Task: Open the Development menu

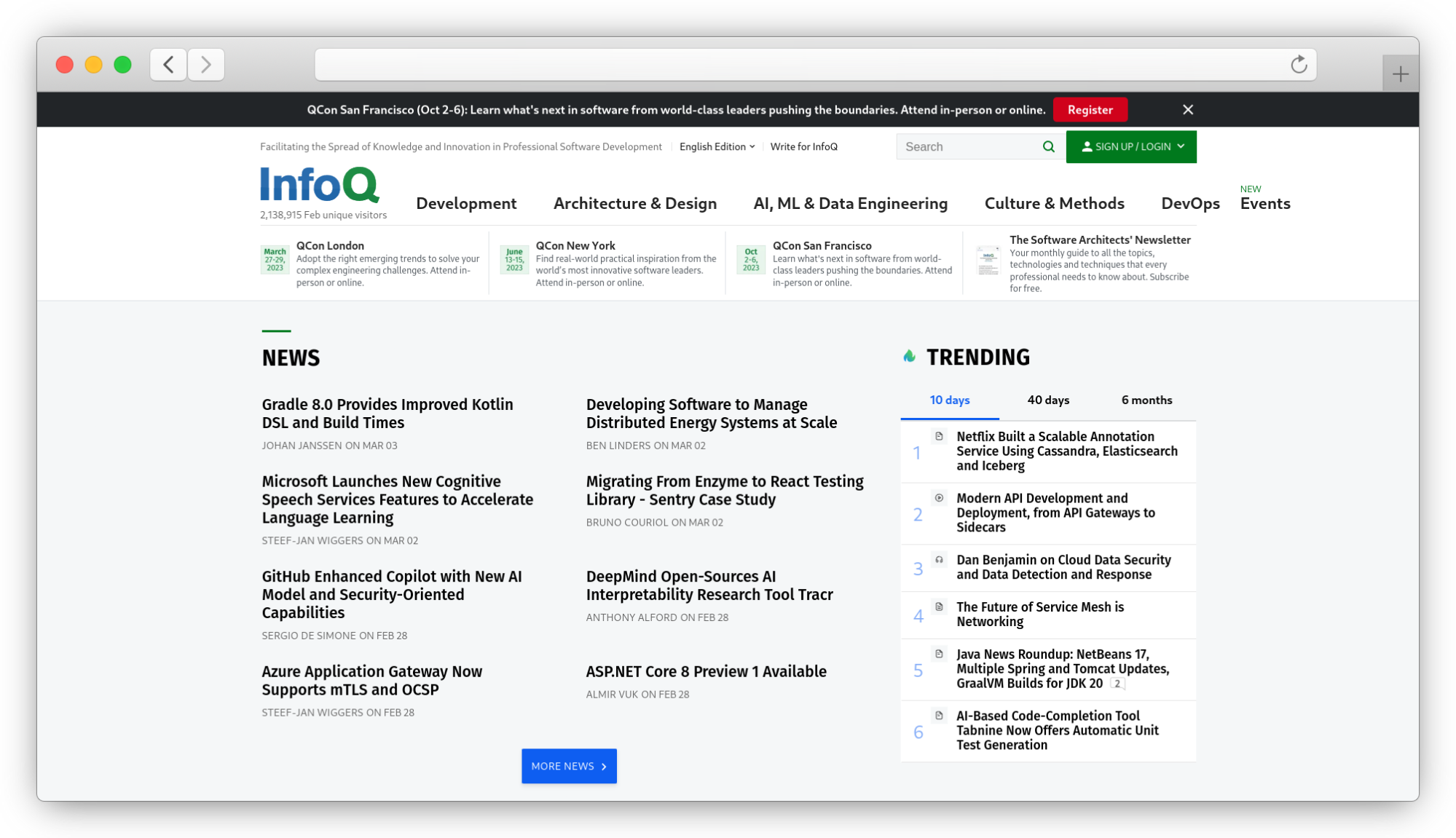Action: pyautogui.click(x=466, y=204)
